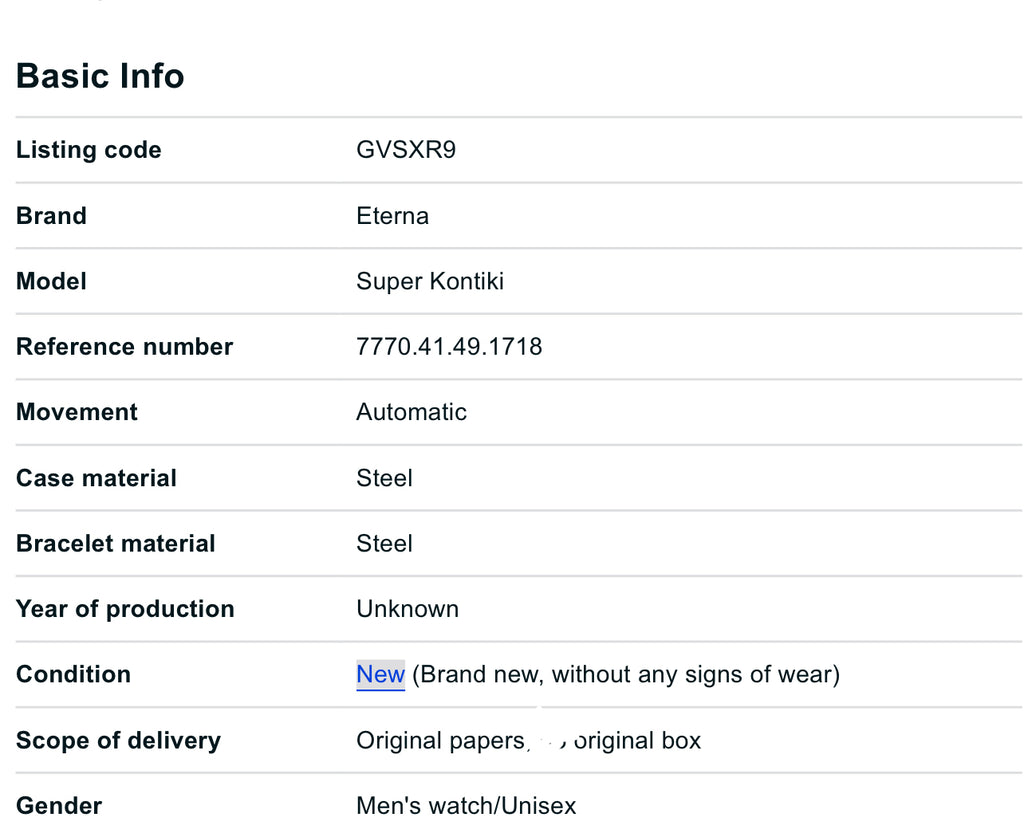Click the Listing code label
Image resolution: width=1024 pixels, height=833 pixels.
(x=88, y=150)
